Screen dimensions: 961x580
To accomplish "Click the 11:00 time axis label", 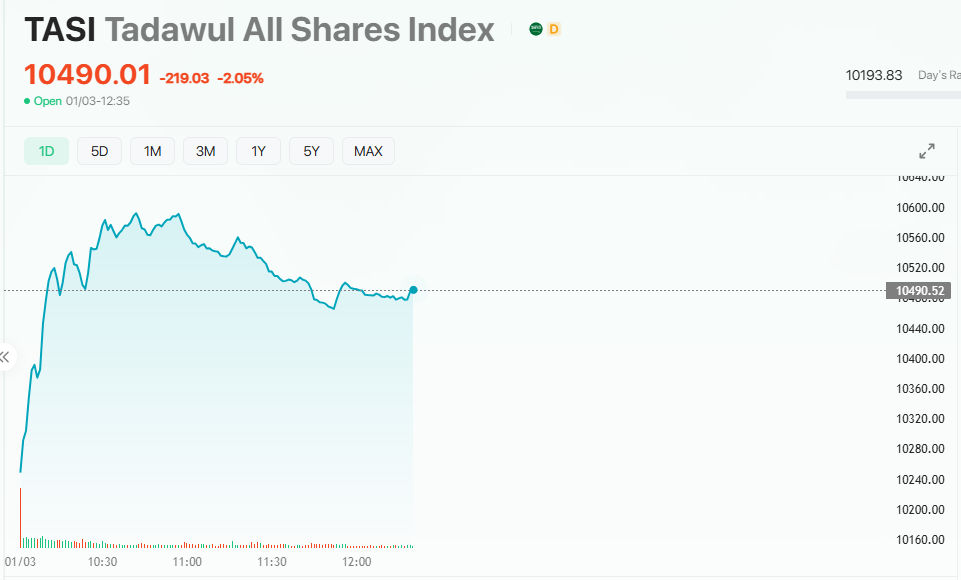I will tap(187, 562).
